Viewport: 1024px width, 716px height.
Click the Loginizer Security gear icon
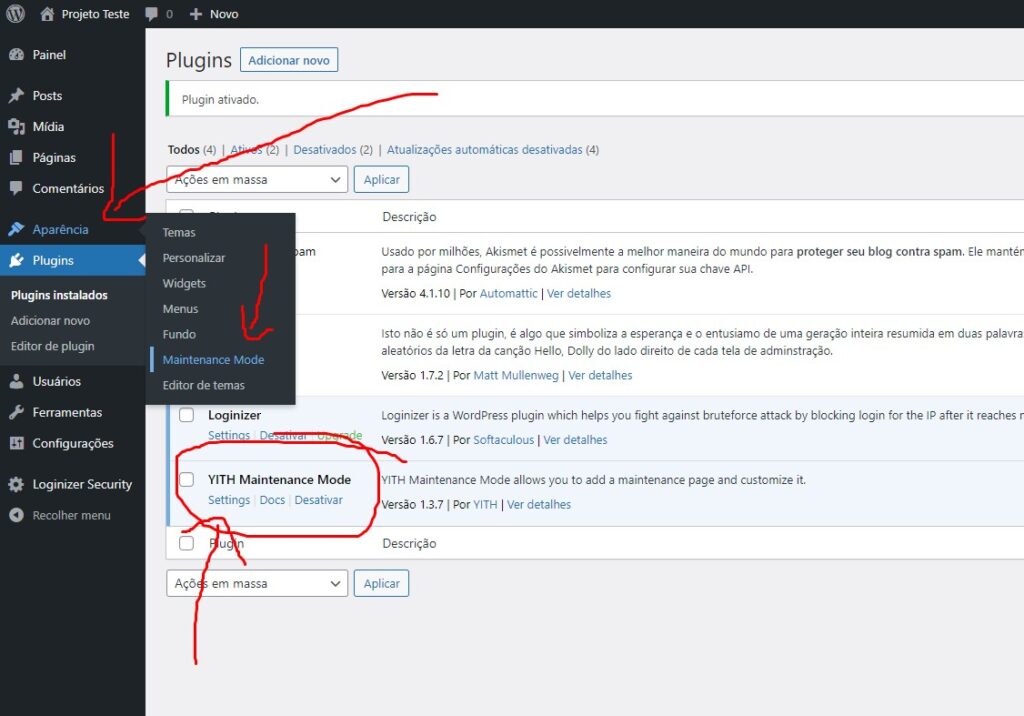pos(16,484)
